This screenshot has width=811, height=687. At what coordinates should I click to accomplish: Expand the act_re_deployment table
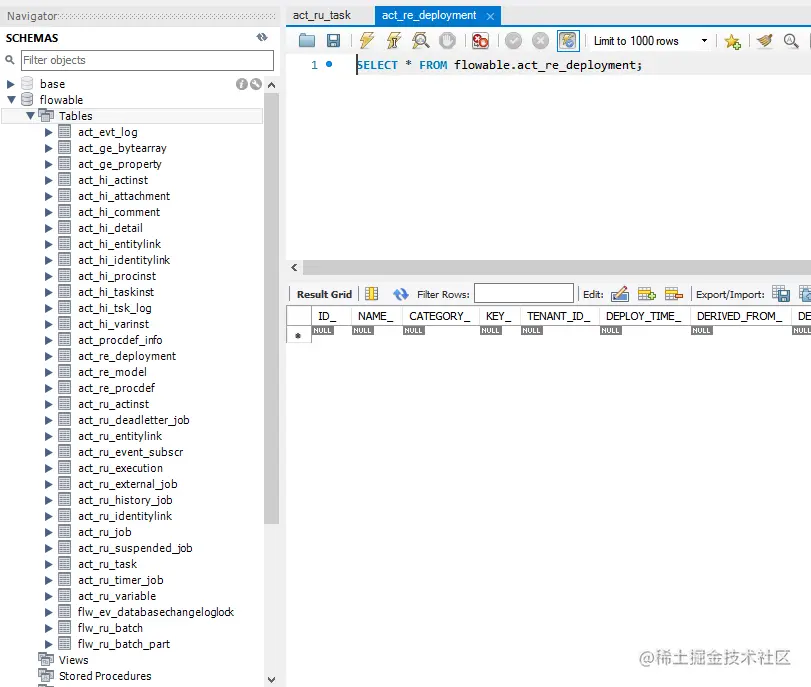point(46,355)
